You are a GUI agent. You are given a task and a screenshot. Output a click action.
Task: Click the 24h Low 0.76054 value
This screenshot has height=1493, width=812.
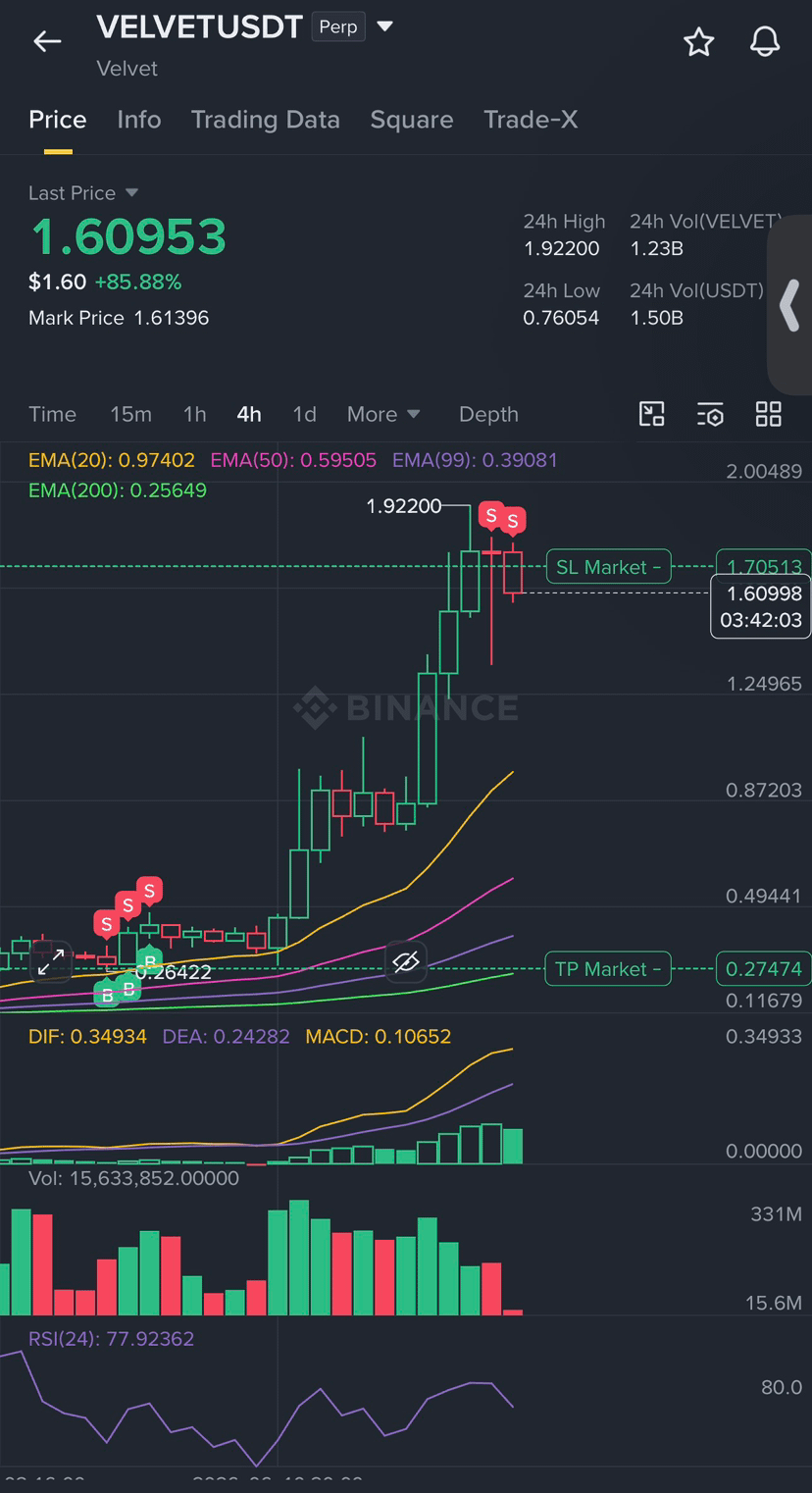point(562,318)
